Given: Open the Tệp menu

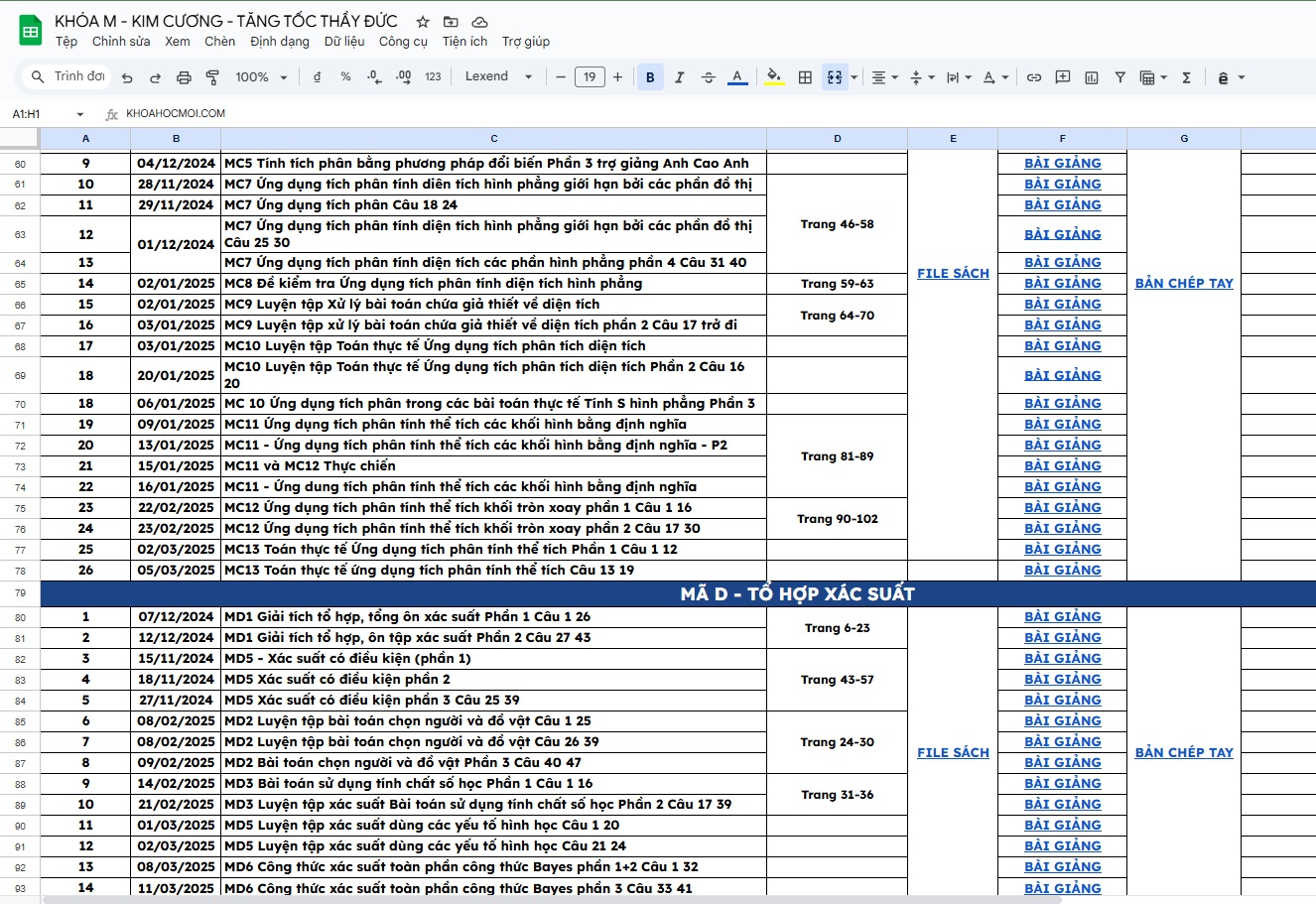Looking at the screenshot, I should tap(66, 42).
